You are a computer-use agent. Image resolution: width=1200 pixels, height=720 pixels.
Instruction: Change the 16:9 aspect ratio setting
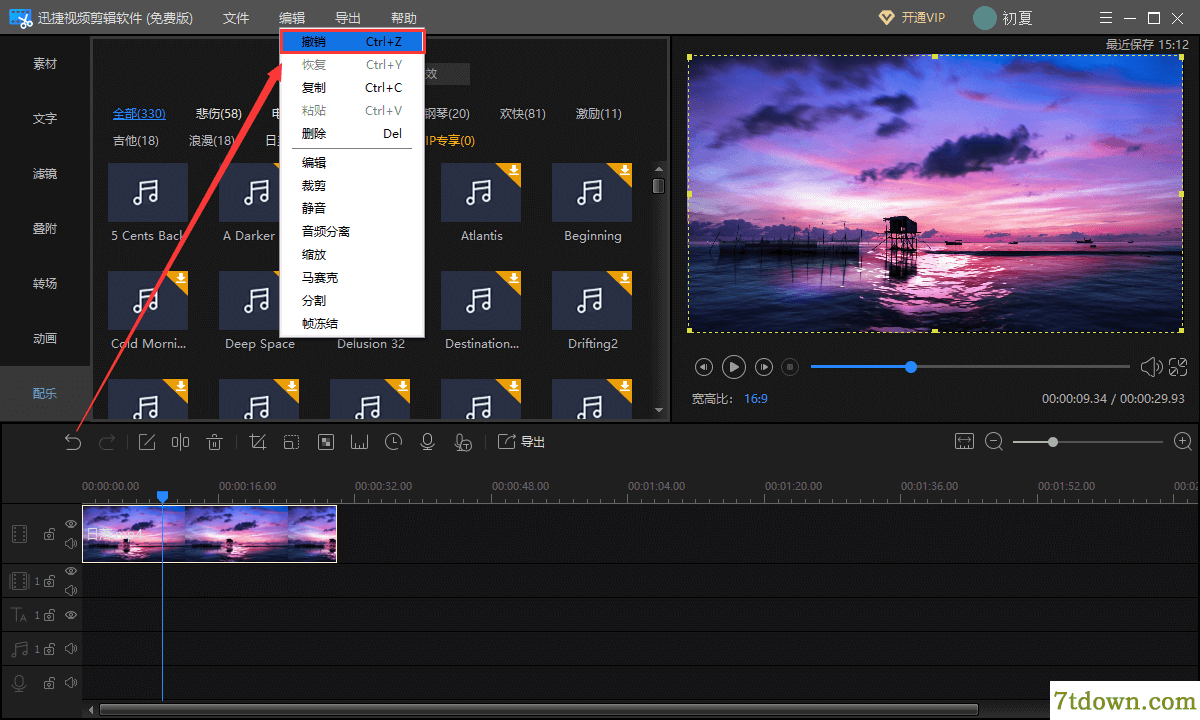tap(756, 398)
